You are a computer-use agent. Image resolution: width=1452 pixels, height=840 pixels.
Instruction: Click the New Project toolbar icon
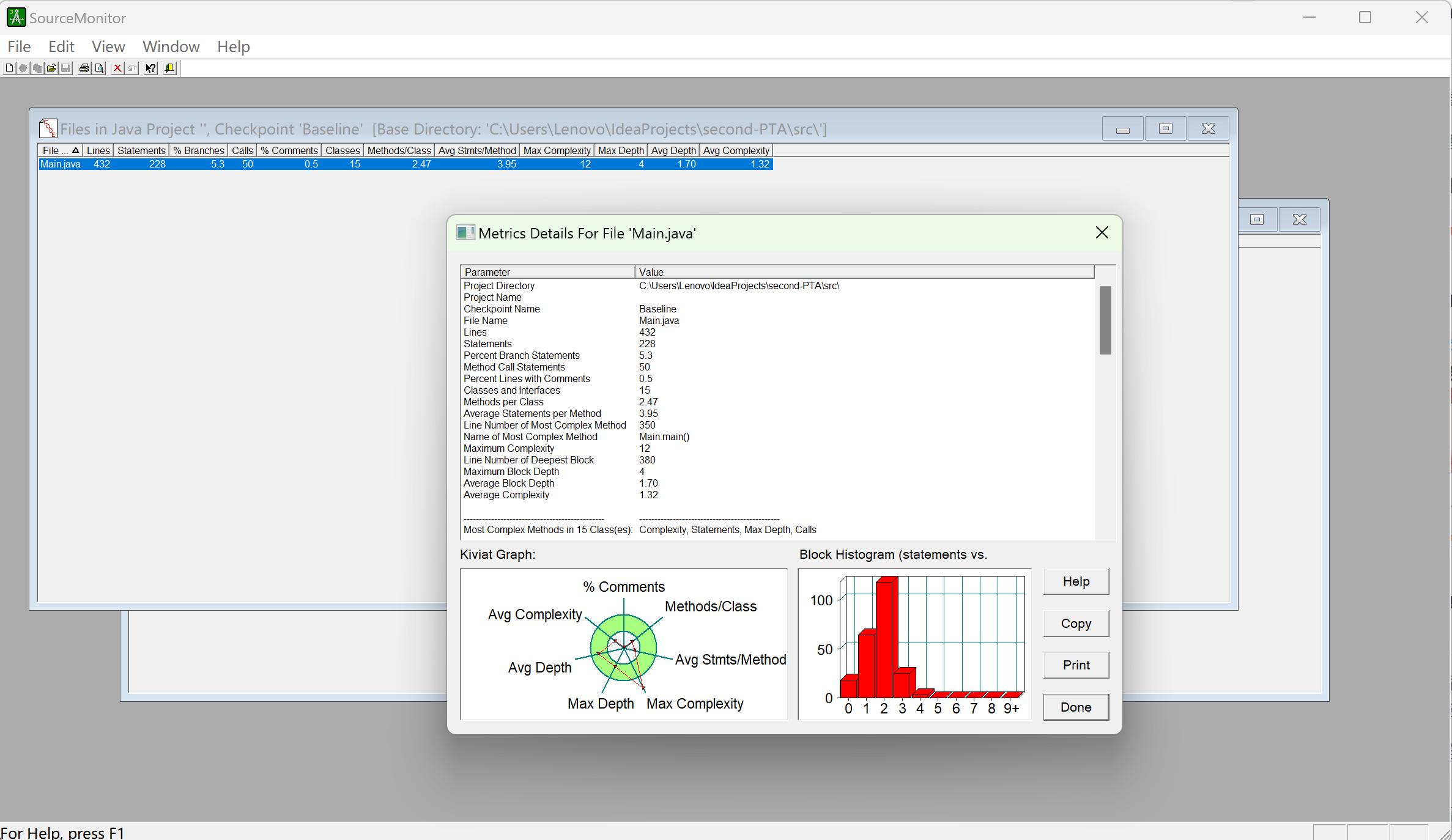[x=9, y=68]
